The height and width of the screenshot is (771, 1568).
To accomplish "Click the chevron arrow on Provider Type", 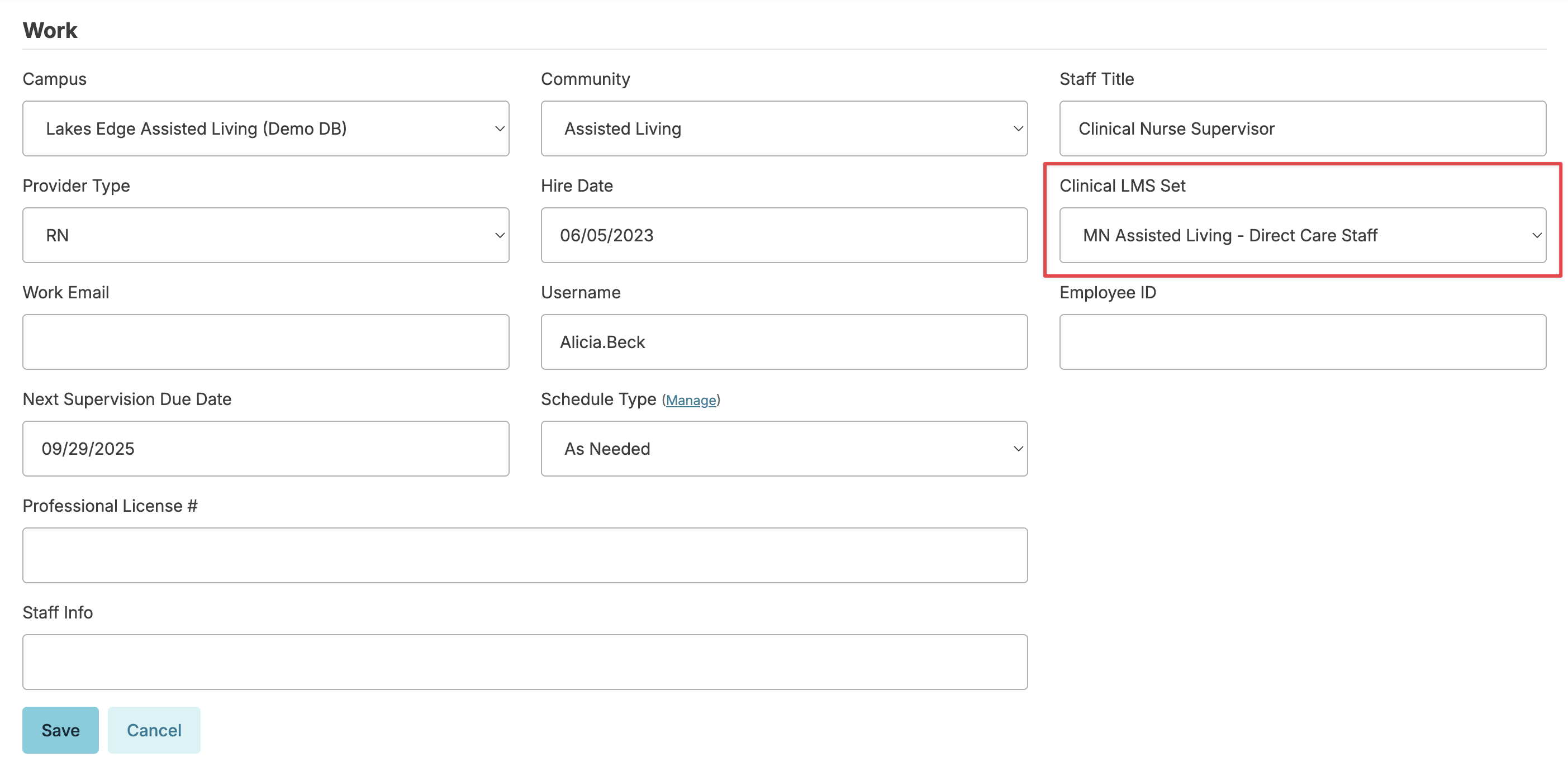I will (499, 235).
